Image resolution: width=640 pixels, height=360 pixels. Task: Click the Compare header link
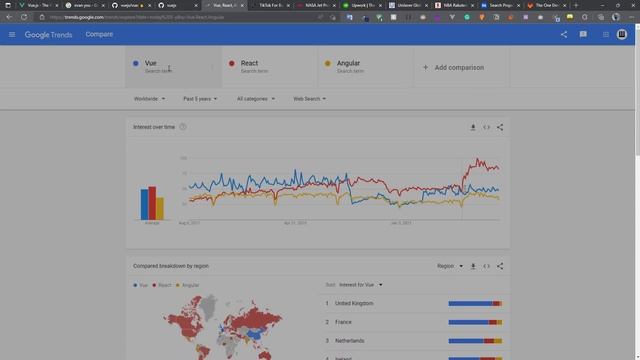point(99,34)
